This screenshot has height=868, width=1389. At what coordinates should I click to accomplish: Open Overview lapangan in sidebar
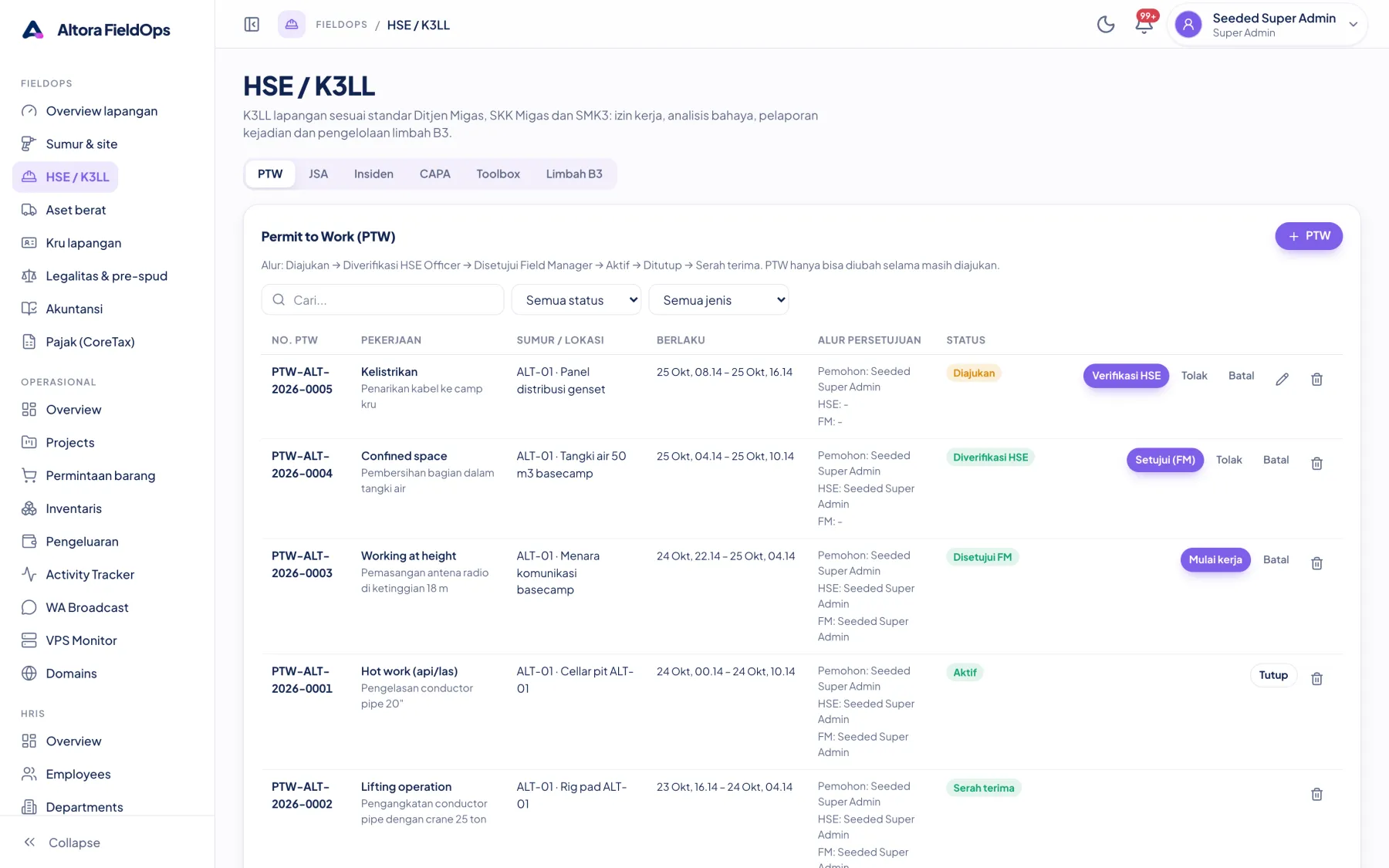coord(101,111)
